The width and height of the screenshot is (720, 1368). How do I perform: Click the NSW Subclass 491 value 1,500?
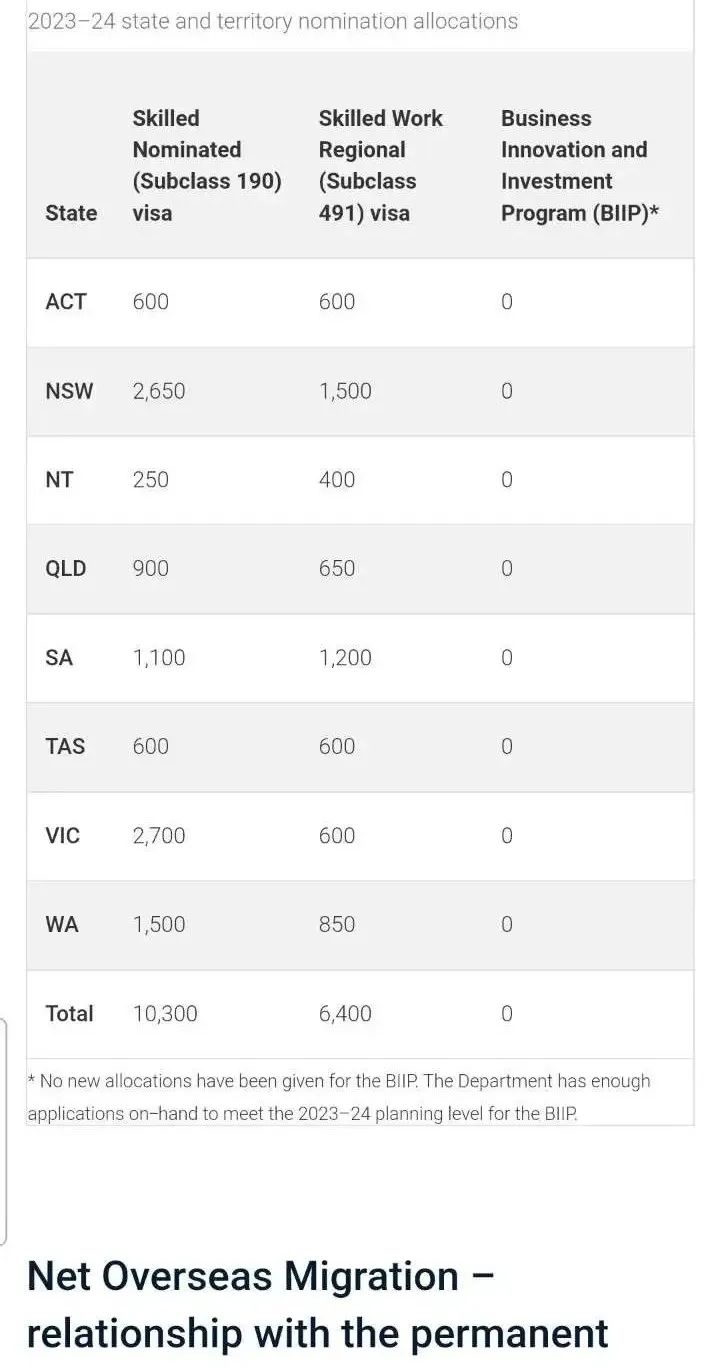(345, 391)
